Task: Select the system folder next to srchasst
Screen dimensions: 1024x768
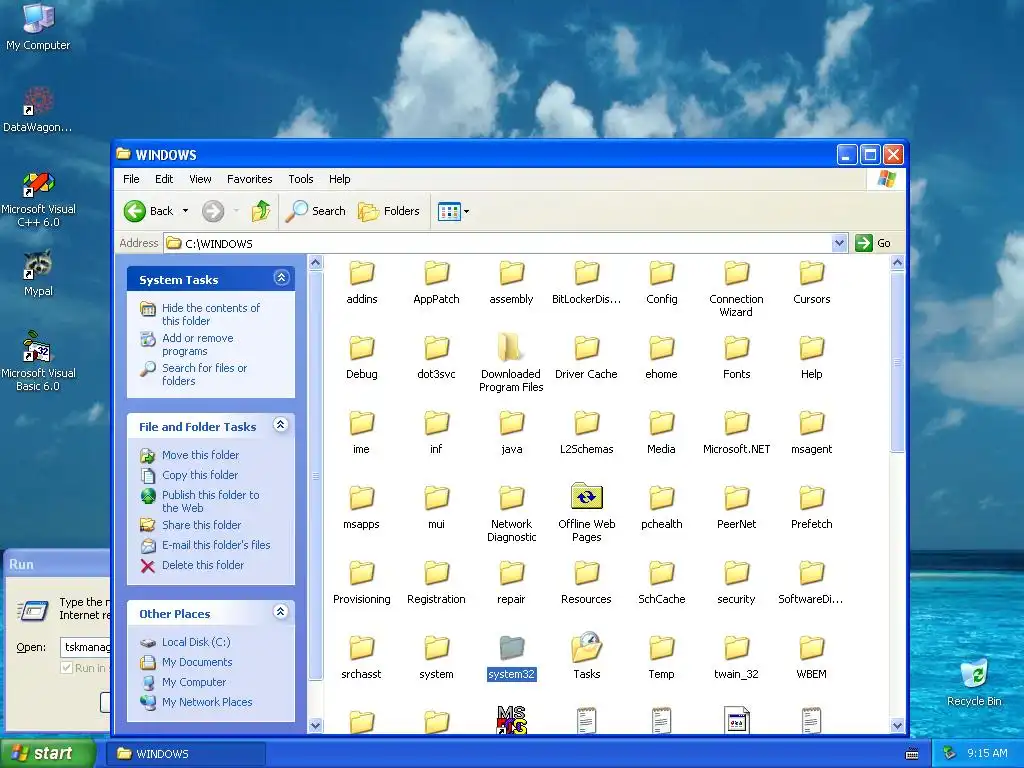Action: click(436, 648)
